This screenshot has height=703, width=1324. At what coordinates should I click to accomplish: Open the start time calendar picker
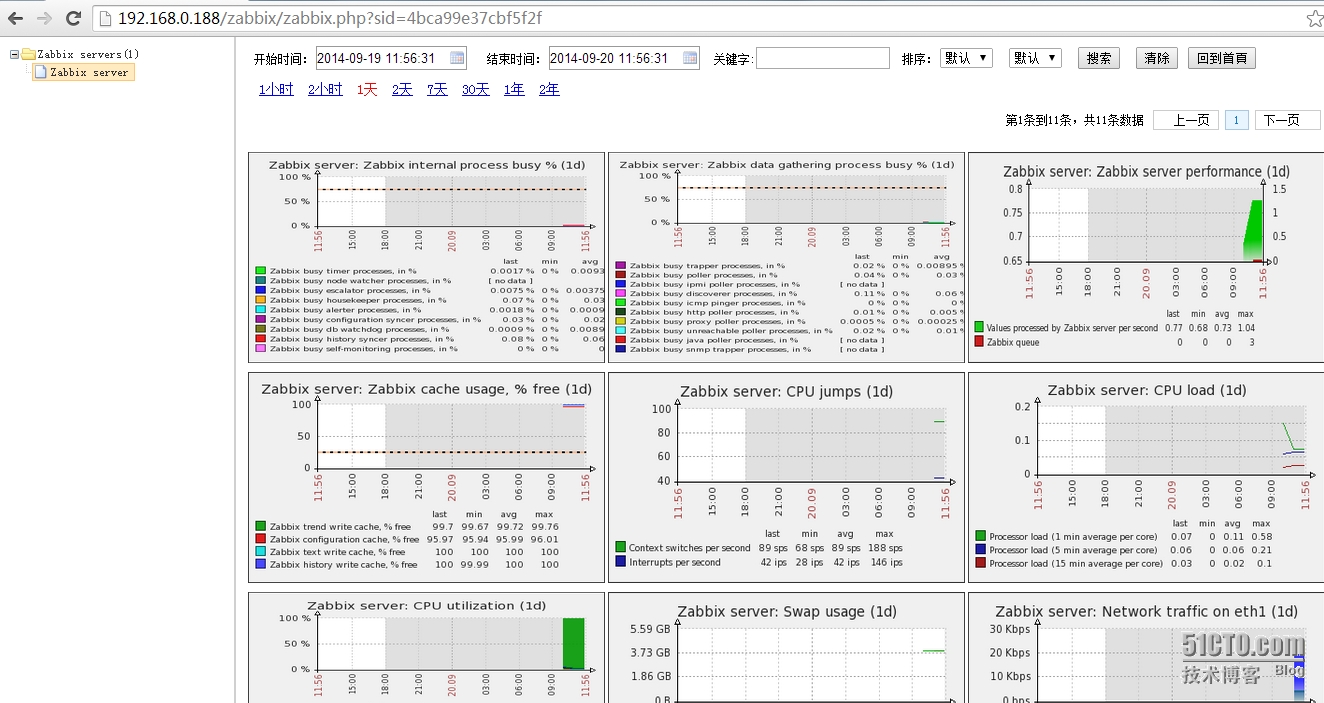(x=458, y=58)
